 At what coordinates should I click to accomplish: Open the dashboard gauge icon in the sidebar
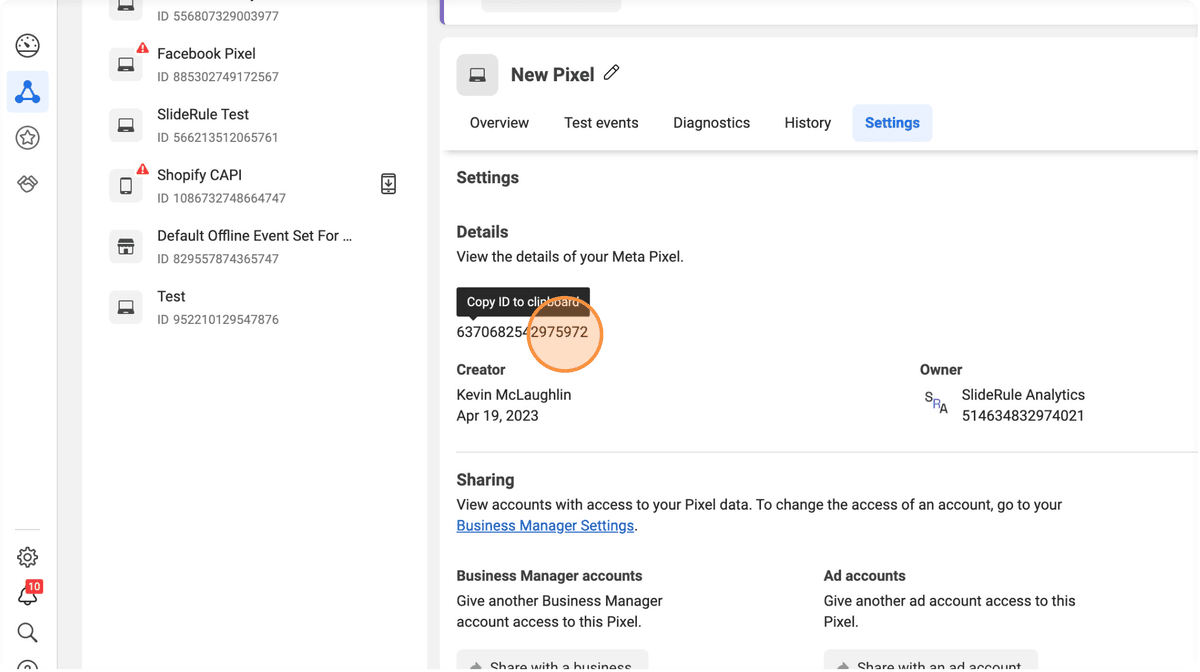(28, 45)
